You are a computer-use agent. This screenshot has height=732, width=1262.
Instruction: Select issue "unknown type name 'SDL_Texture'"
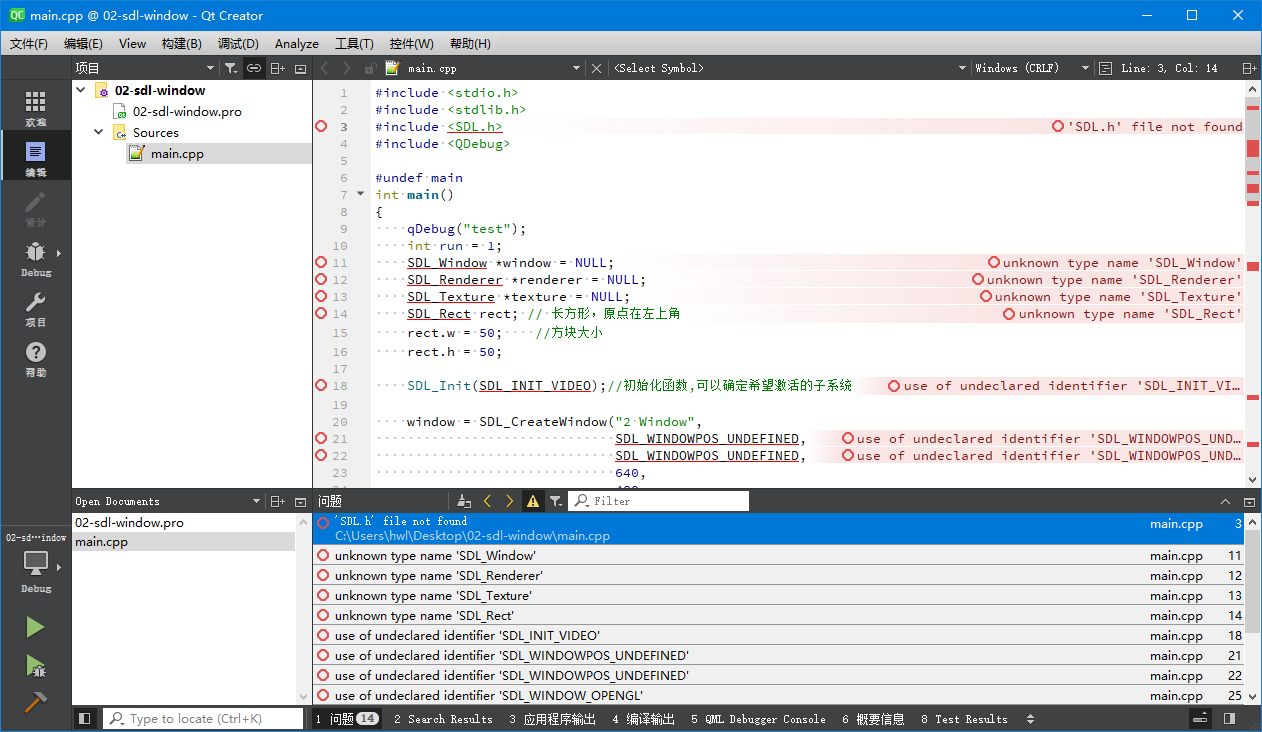[x=779, y=596]
